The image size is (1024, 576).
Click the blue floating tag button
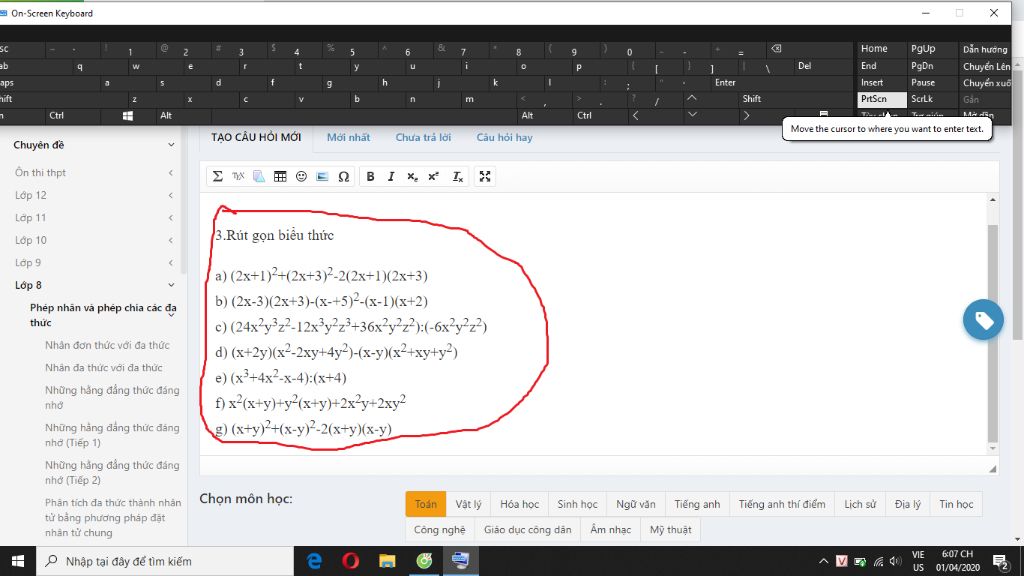click(983, 319)
